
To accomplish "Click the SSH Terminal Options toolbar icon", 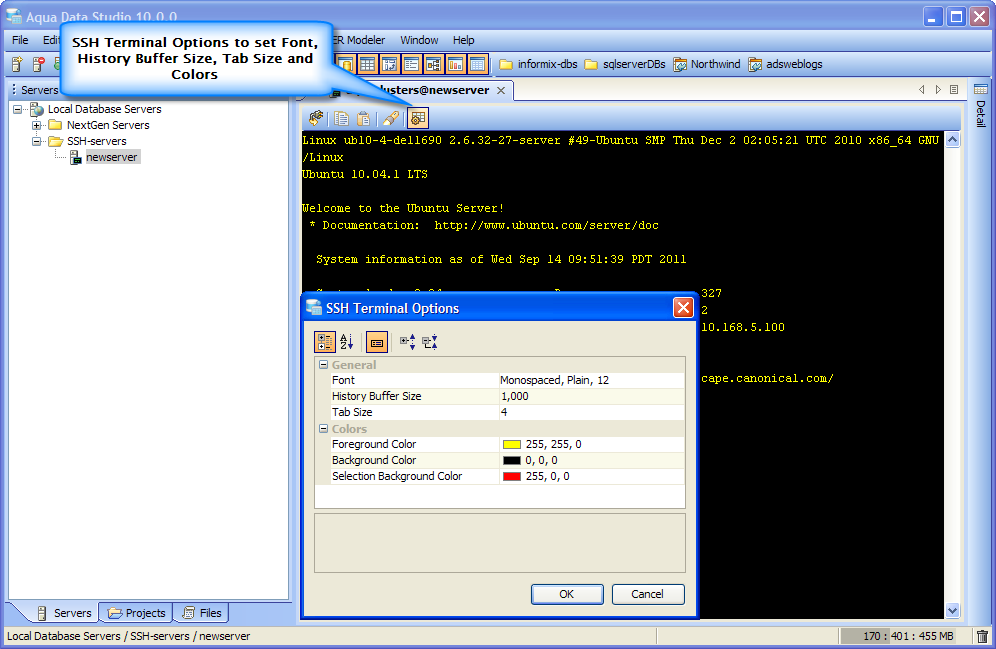I will click(x=418, y=118).
